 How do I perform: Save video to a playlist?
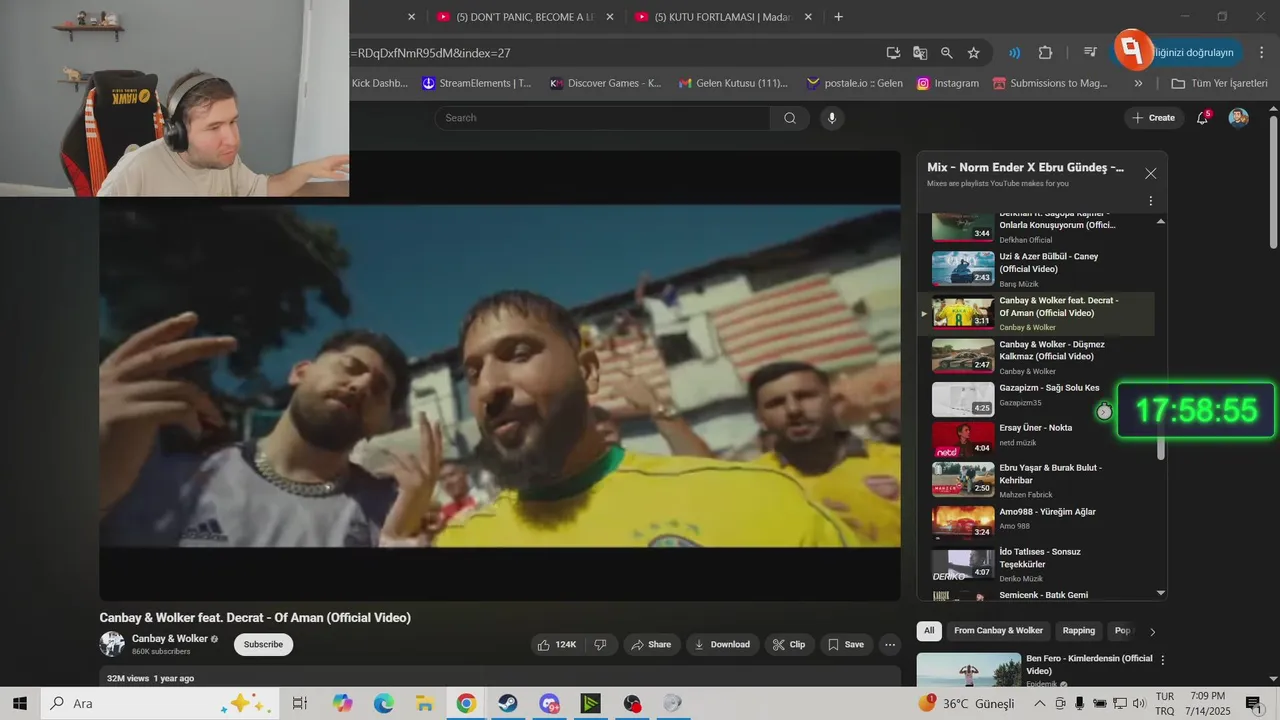coord(845,645)
